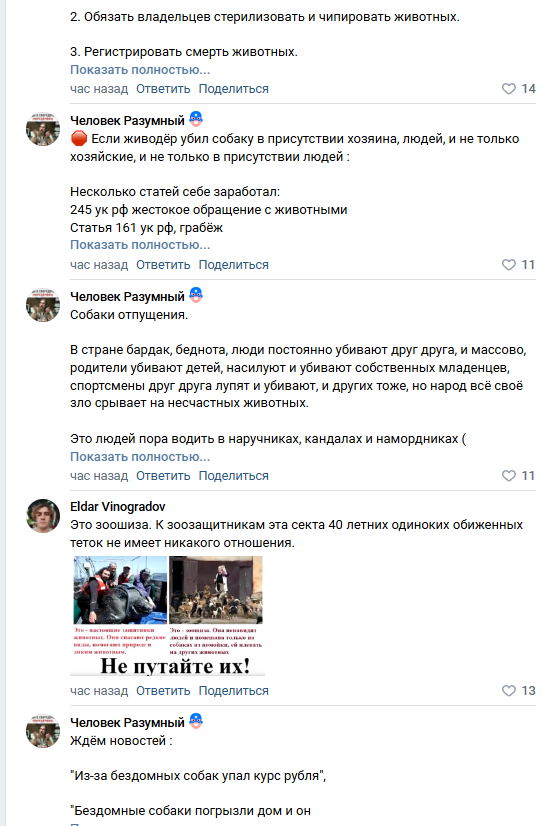Share the comment about 245 ук рф

pyautogui.click(x=233, y=264)
